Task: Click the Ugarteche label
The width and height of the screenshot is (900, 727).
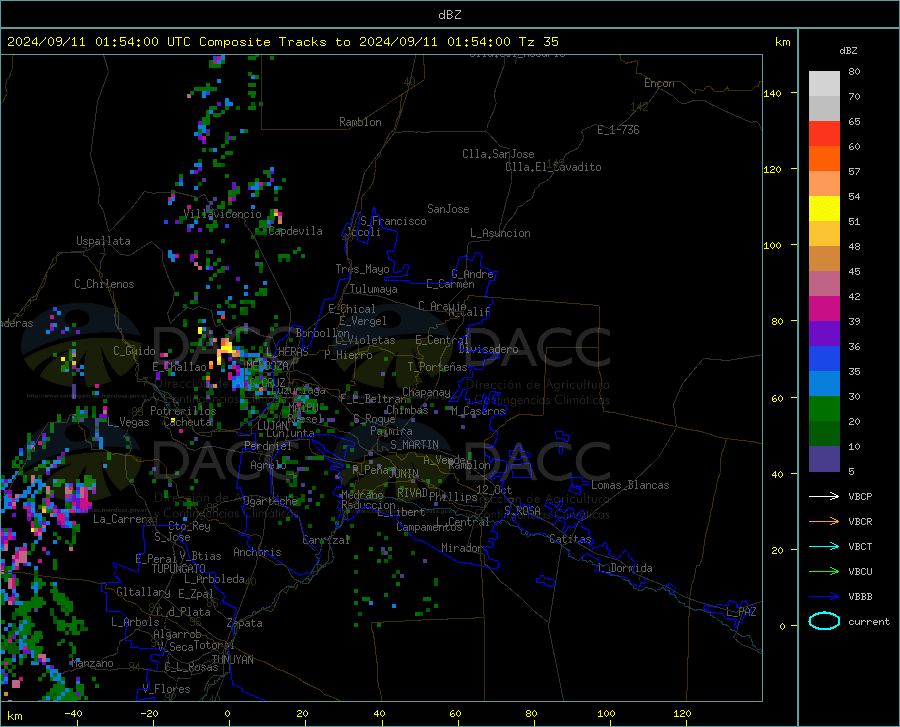Action: 270,501
